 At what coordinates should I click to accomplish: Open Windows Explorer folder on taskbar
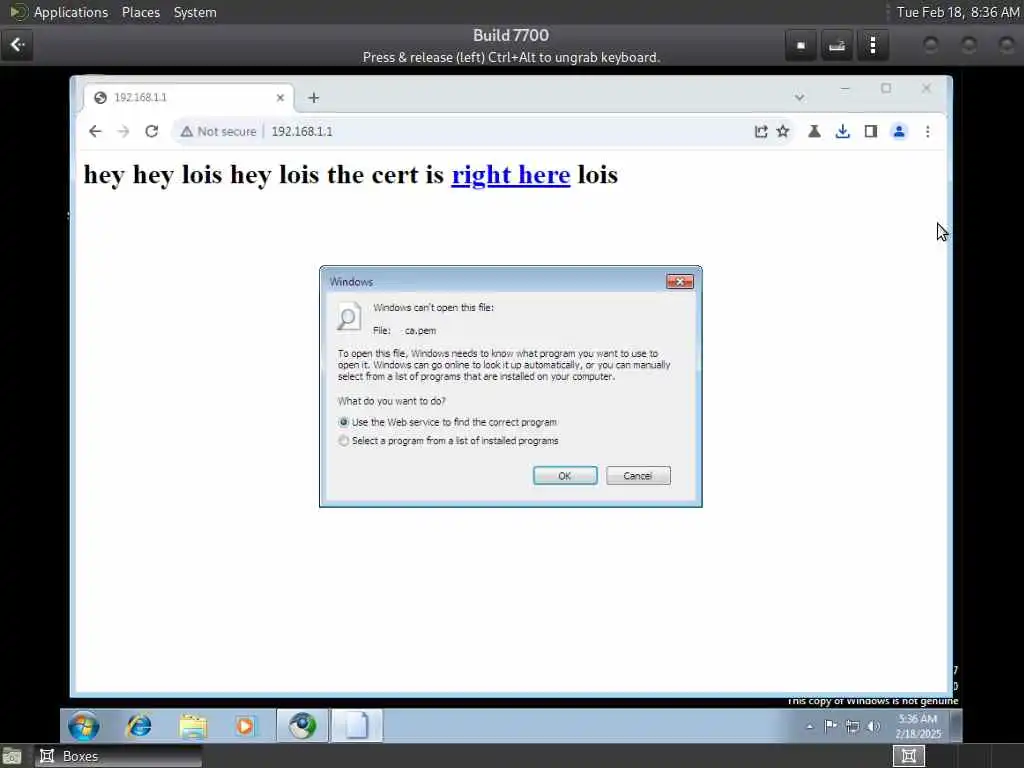pos(193,726)
